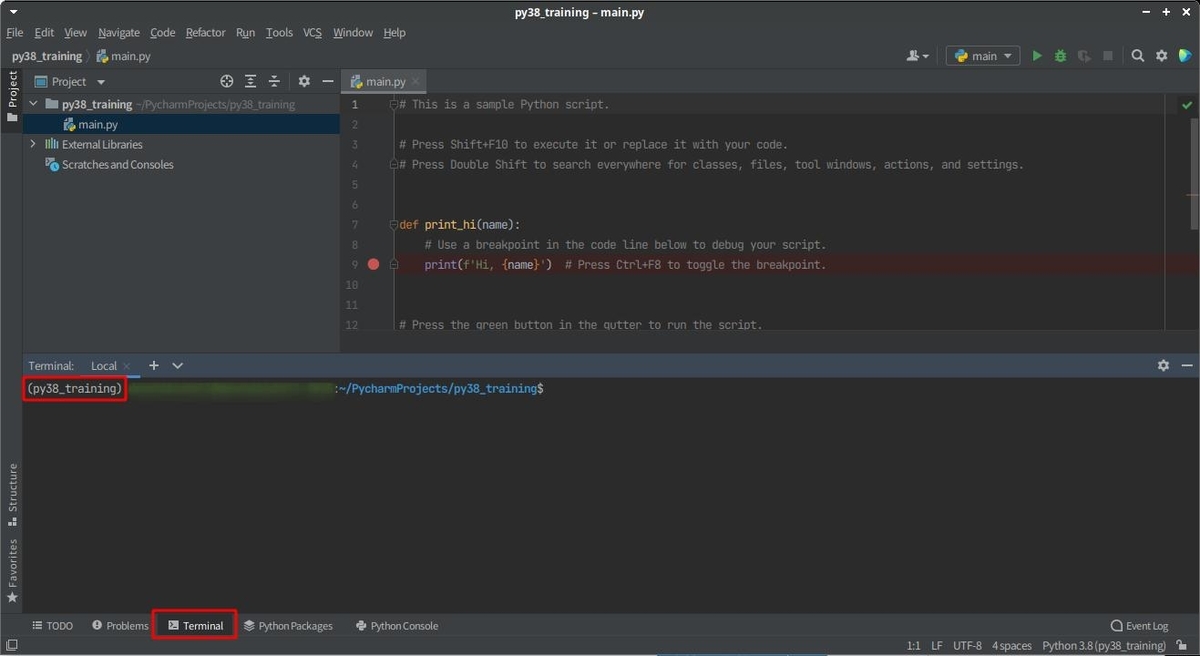Viewport: 1200px width, 656px height.
Task: Open the TODO tool window
Action: pos(52,626)
